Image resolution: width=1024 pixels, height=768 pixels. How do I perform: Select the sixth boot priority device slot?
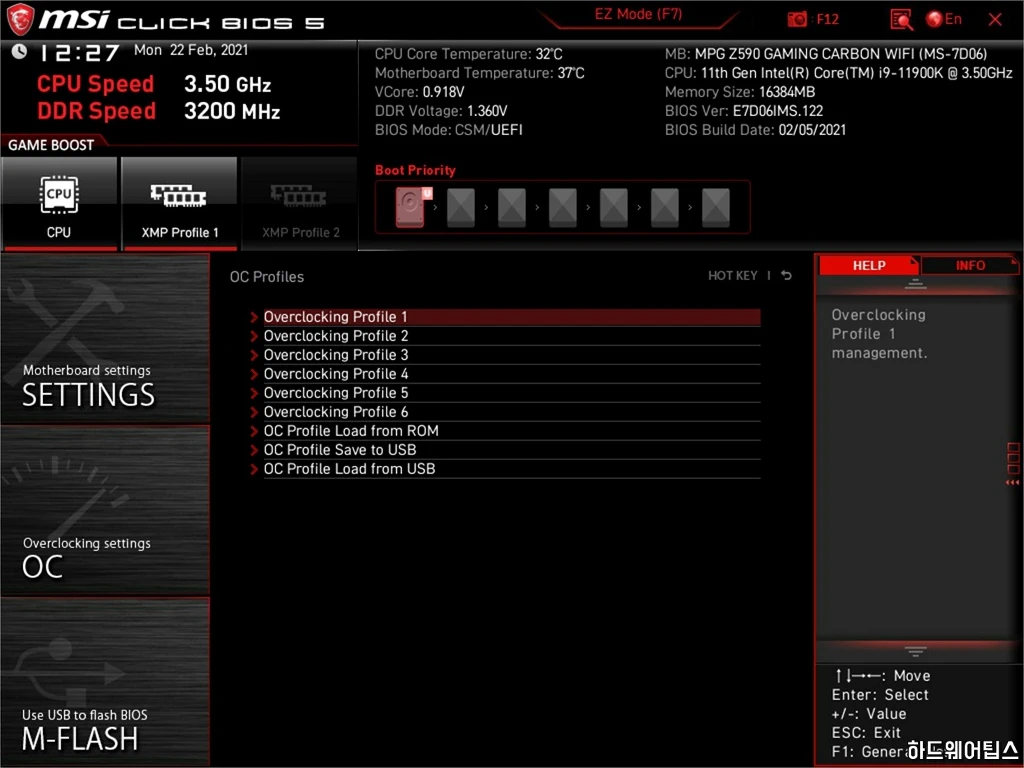coord(665,208)
